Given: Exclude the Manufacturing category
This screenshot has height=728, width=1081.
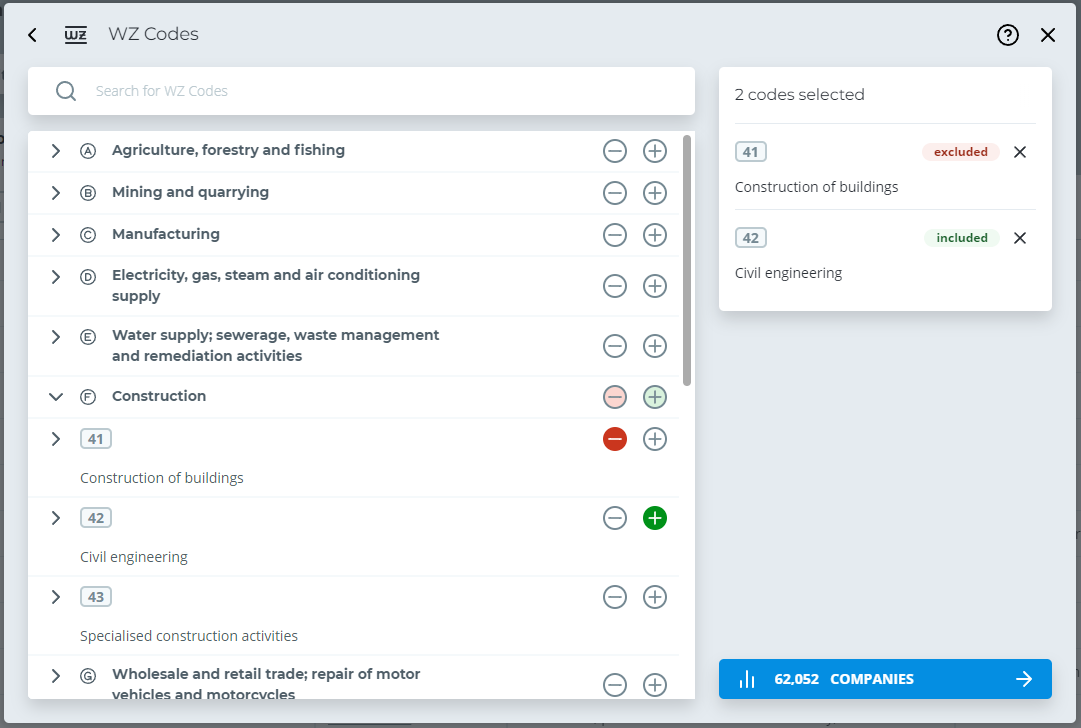Looking at the screenshot, I should click(615, 235).
